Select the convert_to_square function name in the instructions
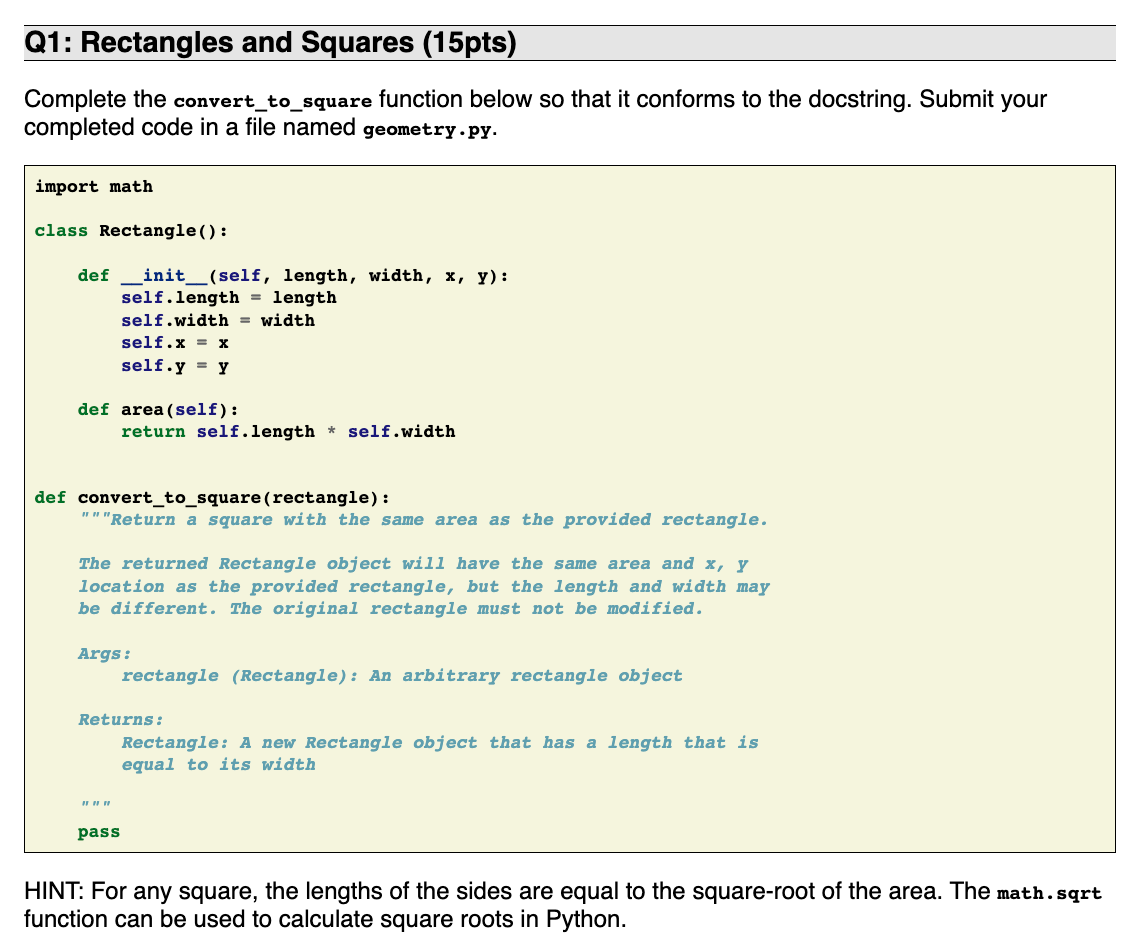 pyautogui.click(x=272, y=100)
